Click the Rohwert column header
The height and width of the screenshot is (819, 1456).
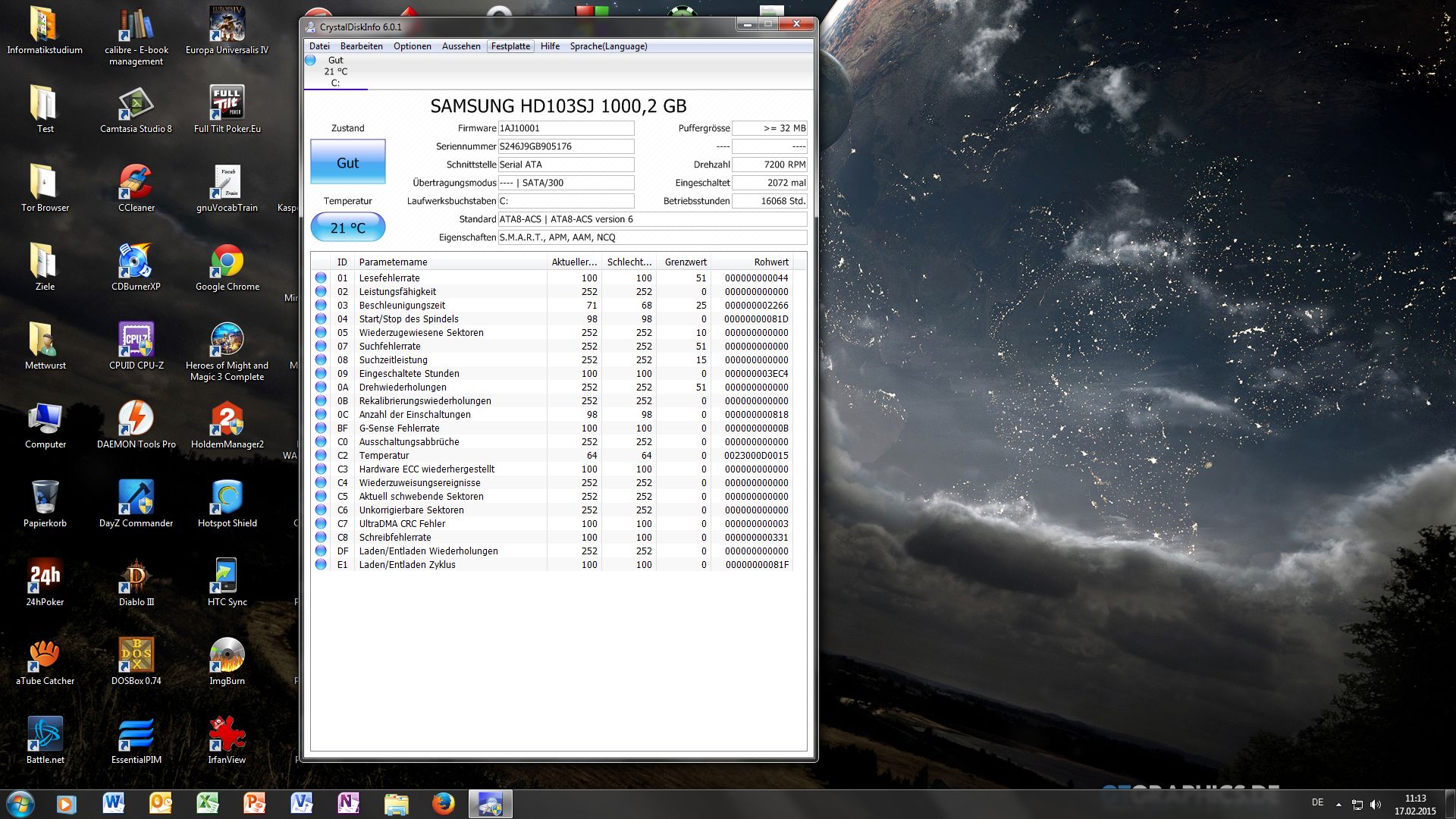click(770, 262)
